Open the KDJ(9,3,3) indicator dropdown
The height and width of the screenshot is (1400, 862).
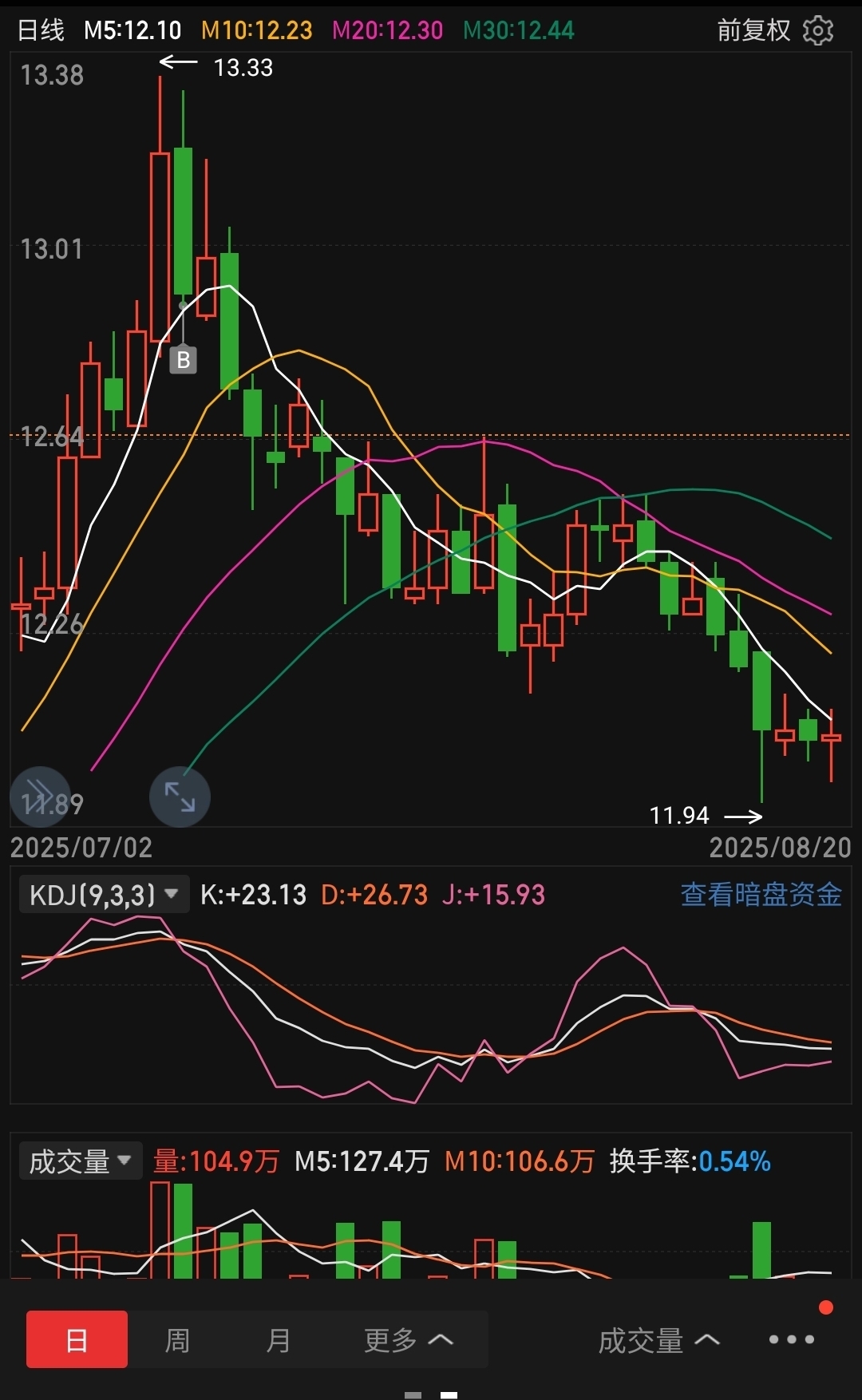104,895
